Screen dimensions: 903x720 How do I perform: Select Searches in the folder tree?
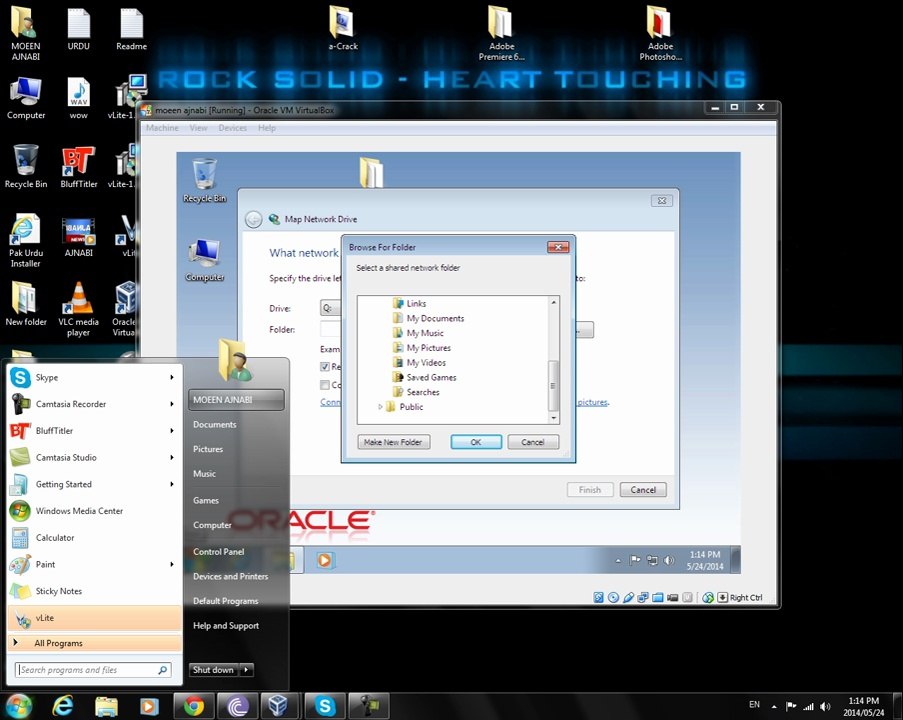pos(423,392)
